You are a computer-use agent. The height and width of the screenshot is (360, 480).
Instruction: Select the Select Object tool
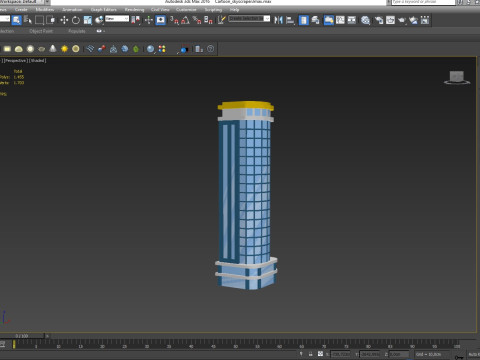[x=16, y=20]
